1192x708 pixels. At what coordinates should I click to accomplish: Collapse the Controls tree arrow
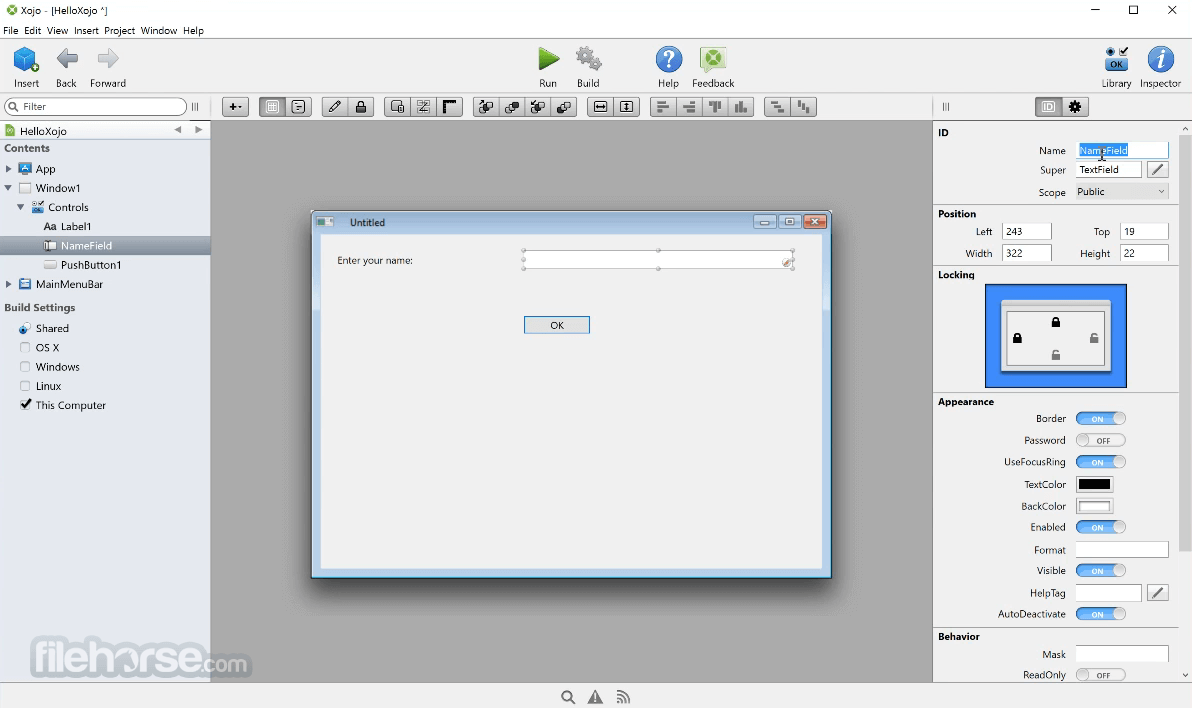tap(21, 207)
